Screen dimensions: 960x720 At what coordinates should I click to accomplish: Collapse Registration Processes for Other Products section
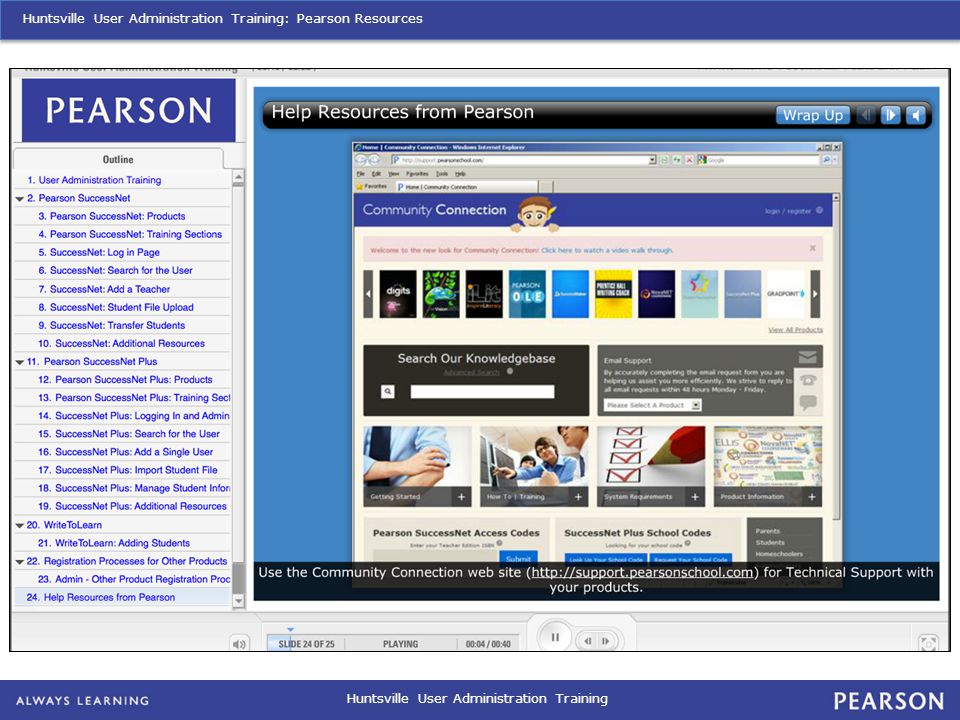click(x=20, y=562)
